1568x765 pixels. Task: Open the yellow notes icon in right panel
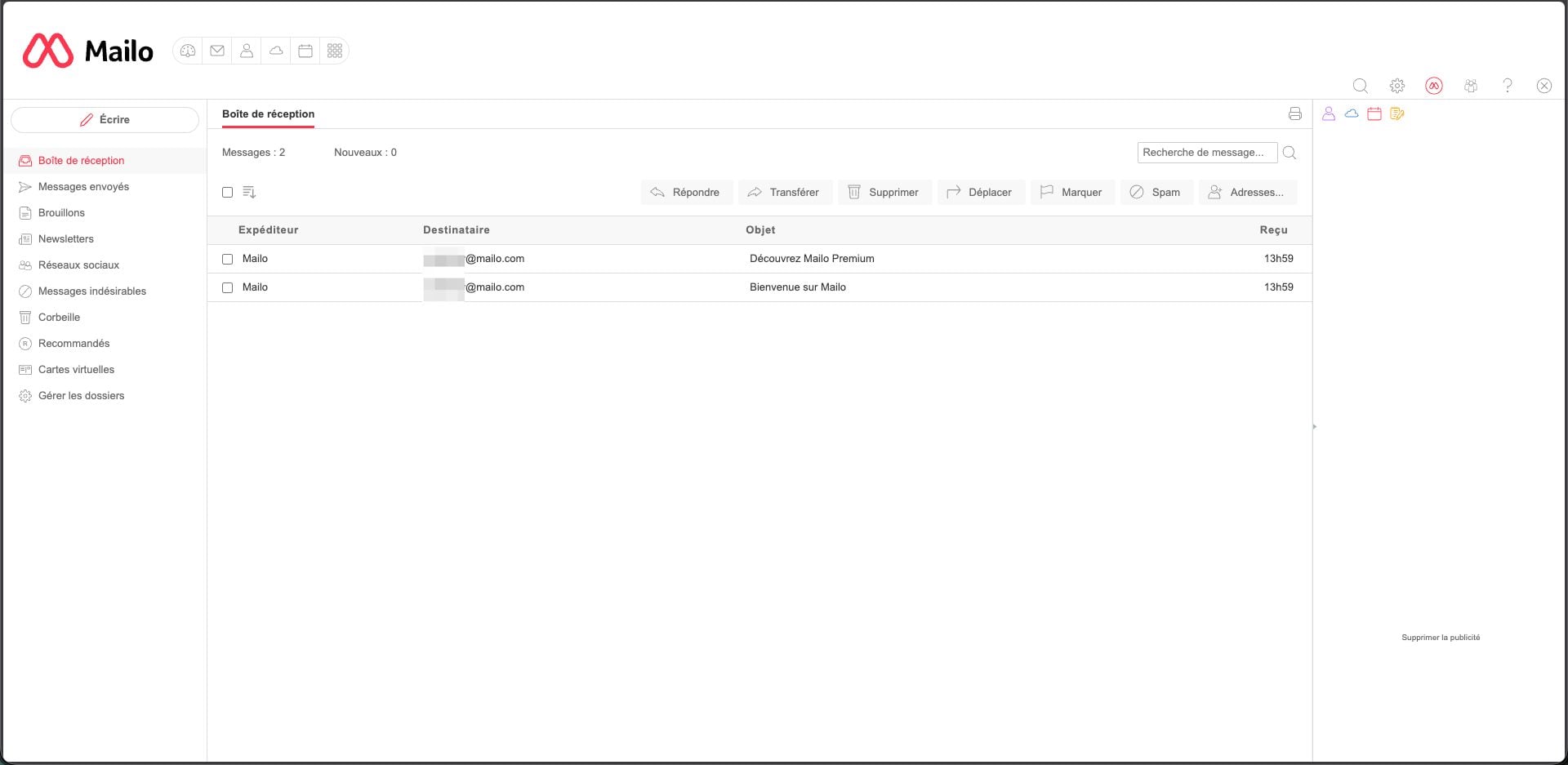point(1397,113)
